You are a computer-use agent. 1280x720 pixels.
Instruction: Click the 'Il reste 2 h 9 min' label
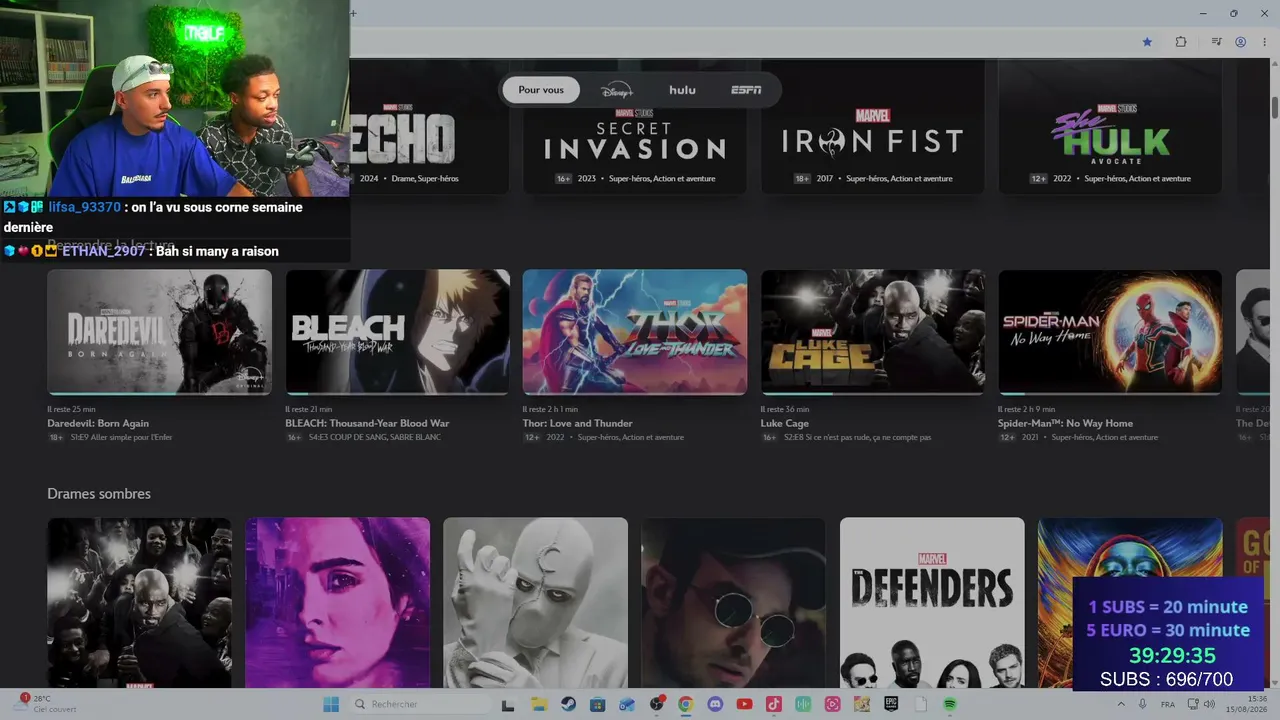pos(1026,409)
